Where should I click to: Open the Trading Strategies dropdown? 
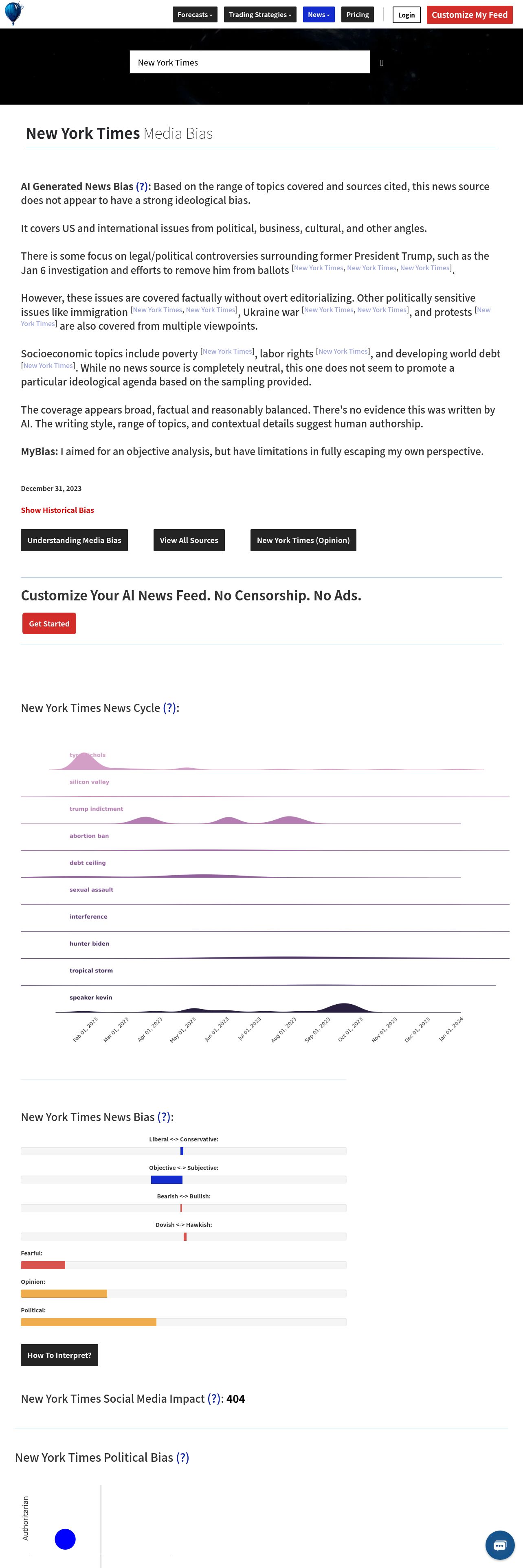pos(260,15)
